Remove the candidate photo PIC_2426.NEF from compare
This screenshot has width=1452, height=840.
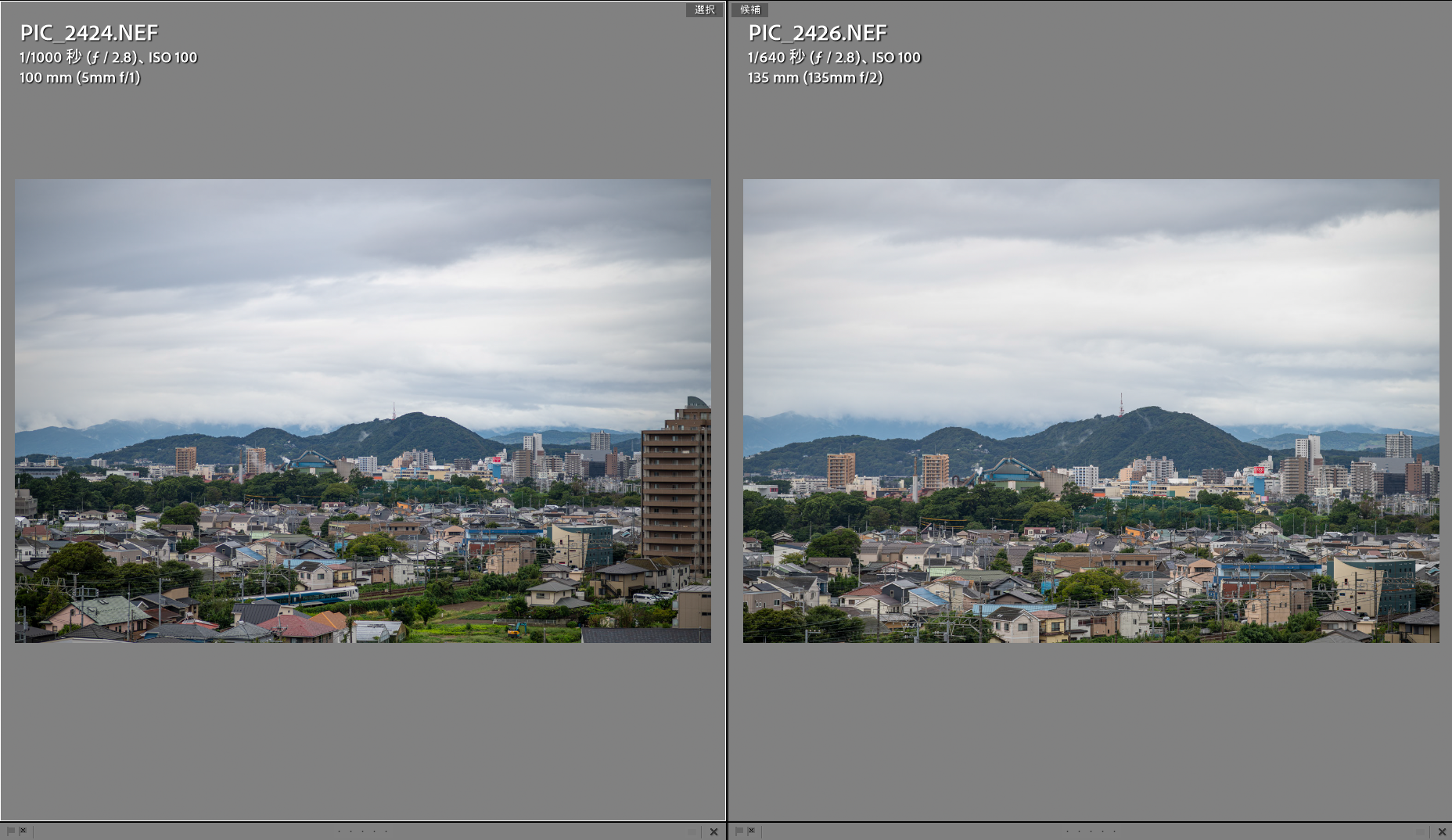1442,831
